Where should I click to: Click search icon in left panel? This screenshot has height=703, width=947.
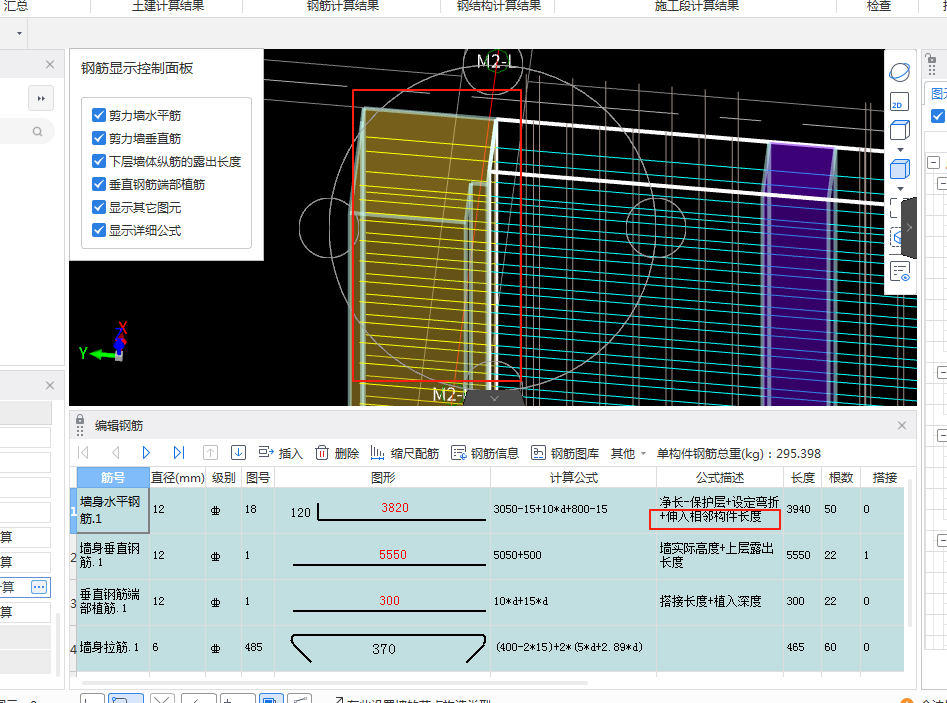(37, 131)
